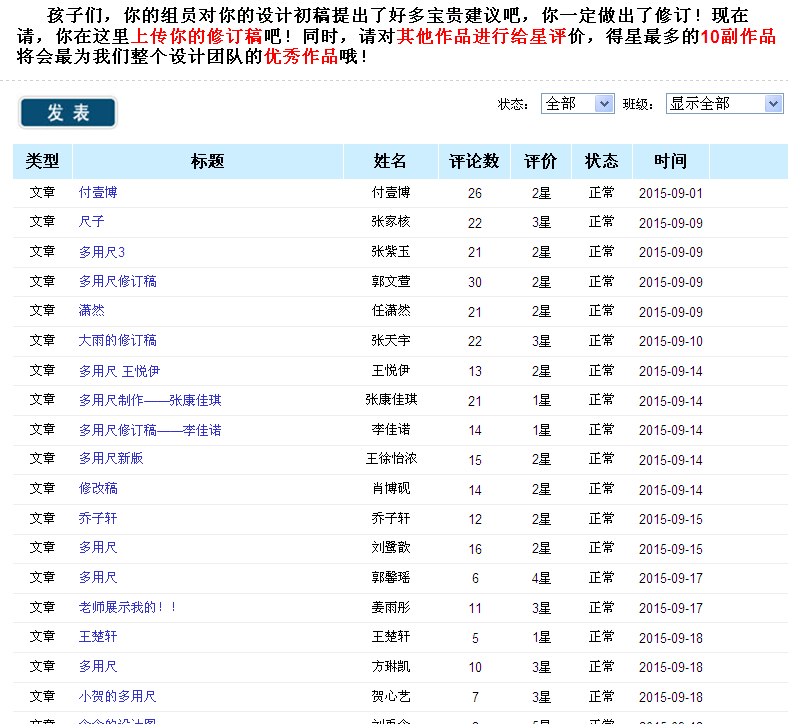The width and height of the screenshot is (788, 724).
Task: Open the 老师展示我的！！ article
Action: point(128,607)
